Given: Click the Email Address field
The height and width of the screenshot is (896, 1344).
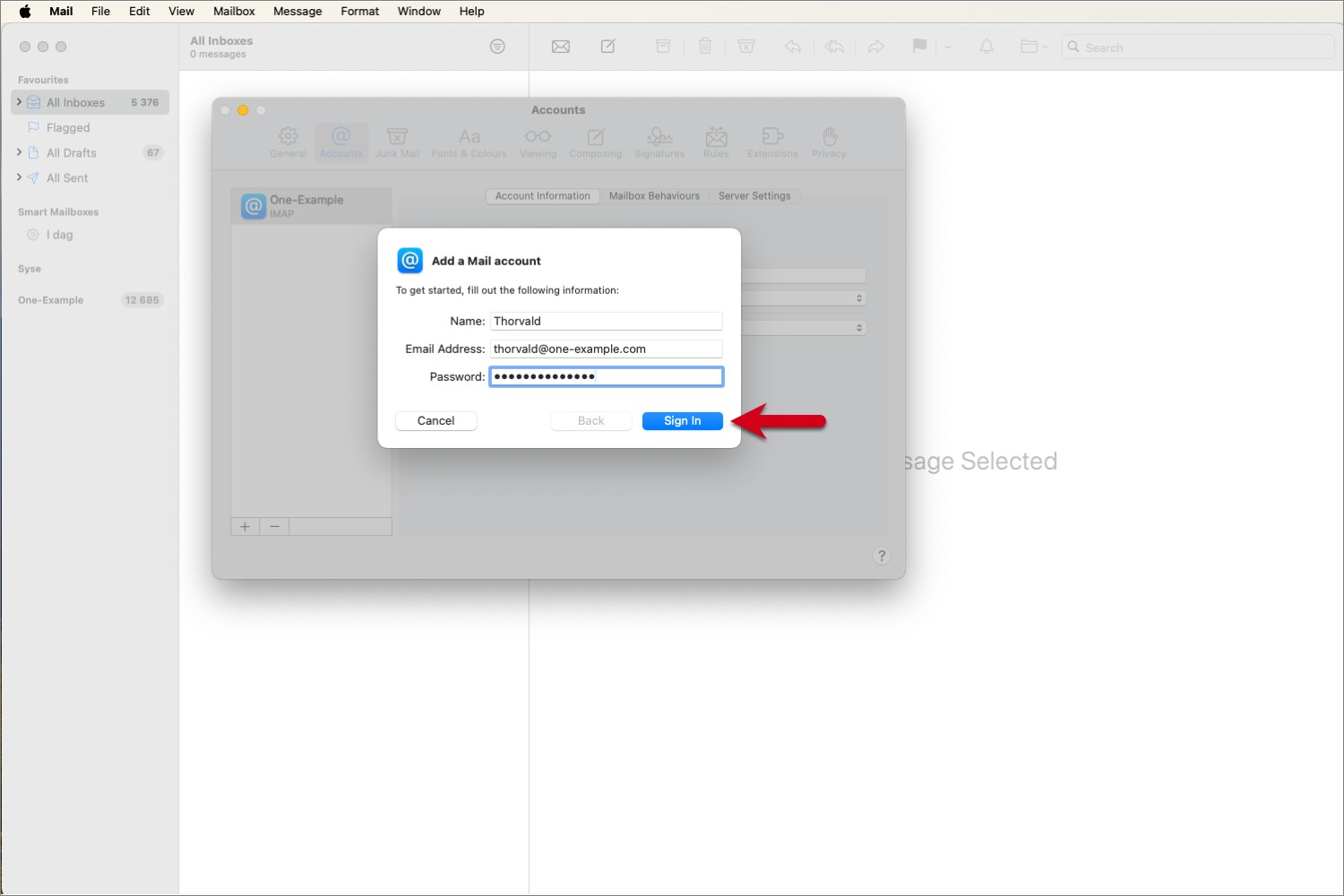Looking at the screenshot, I should (606, 349).
